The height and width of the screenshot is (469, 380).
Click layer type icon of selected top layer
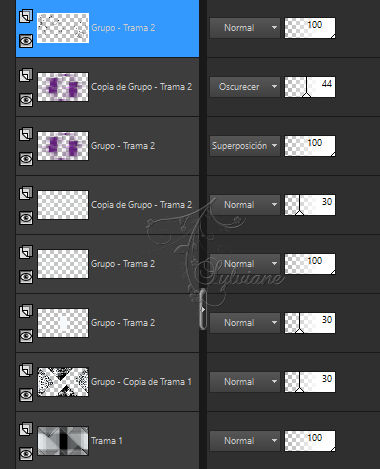pos(26,16)
